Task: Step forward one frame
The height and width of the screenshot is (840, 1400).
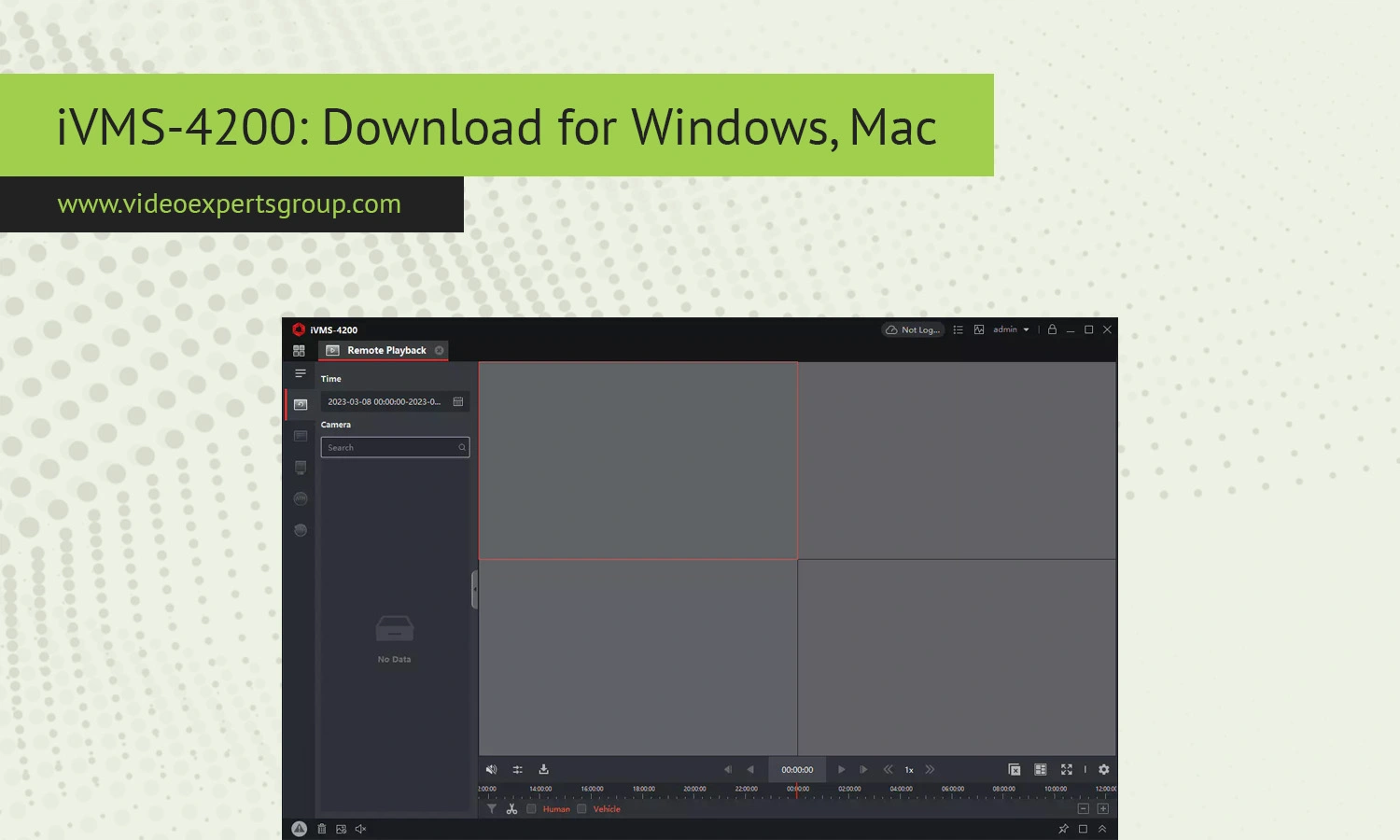Action: pyautogui.click(x=863, y=770)
